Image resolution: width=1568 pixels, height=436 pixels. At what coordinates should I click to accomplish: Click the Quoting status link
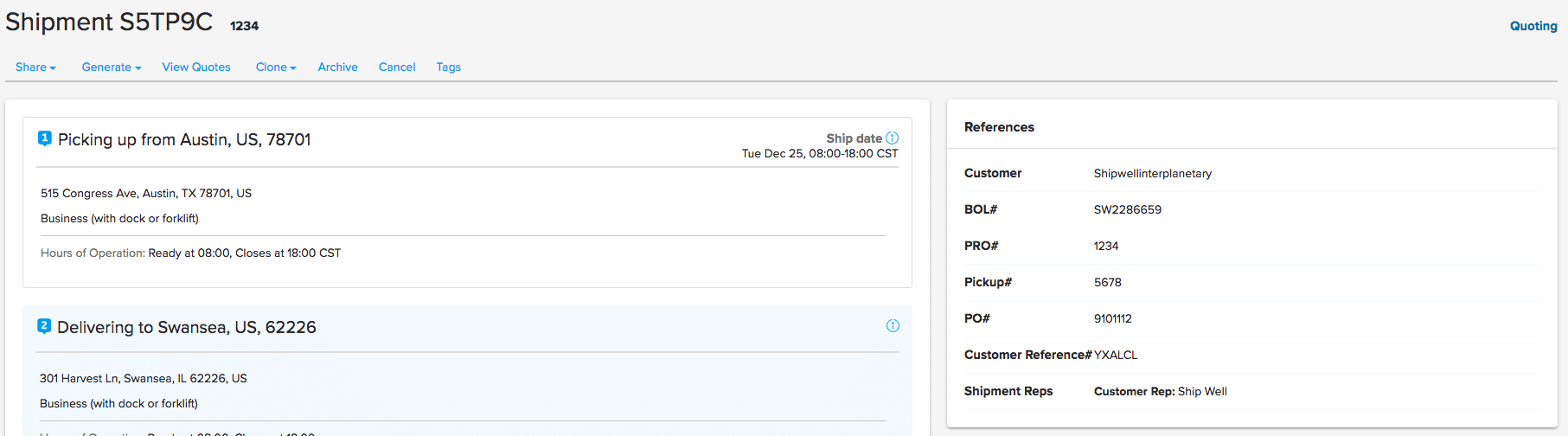point(1533,26)
